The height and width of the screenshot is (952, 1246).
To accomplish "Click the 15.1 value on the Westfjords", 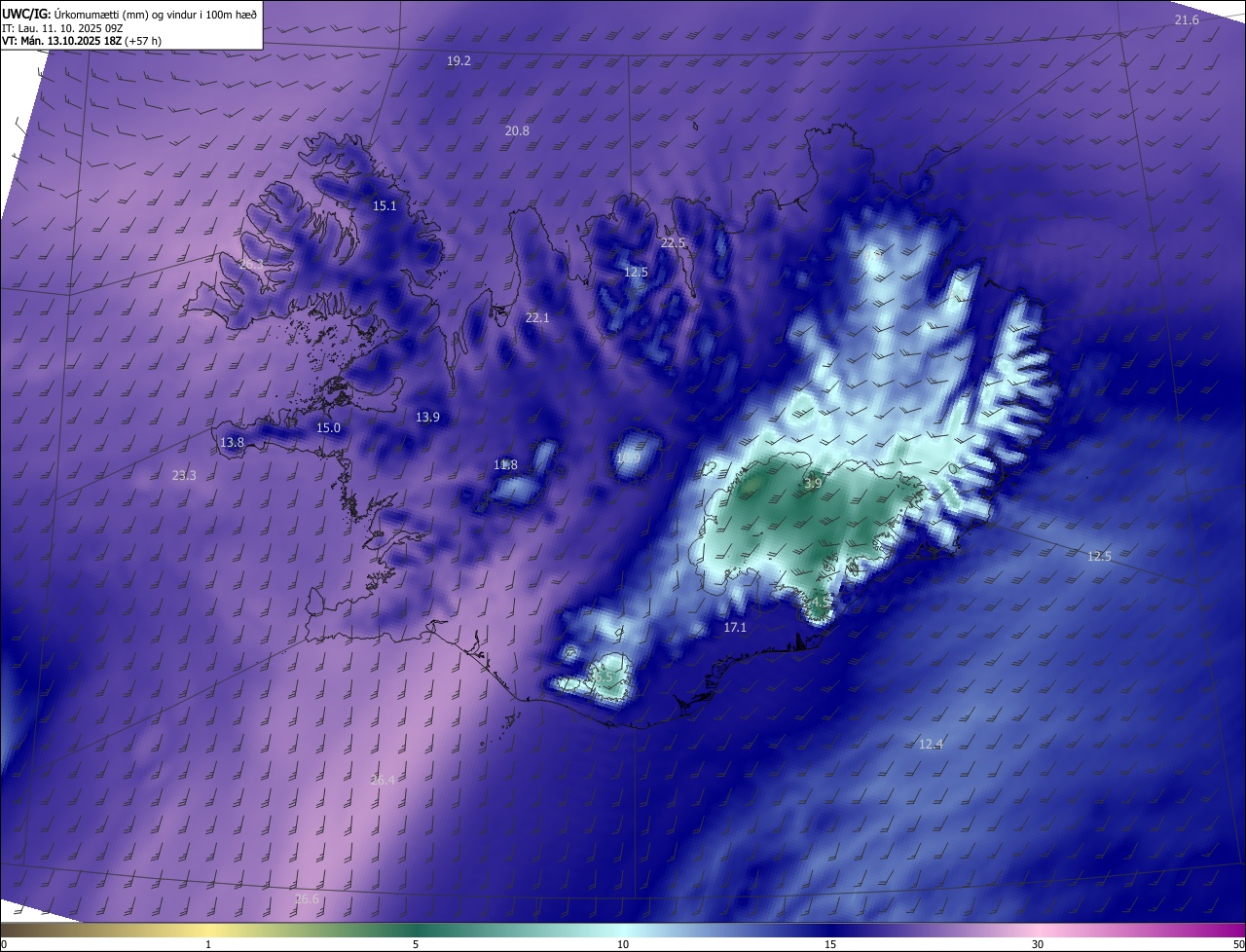I will [x=385, y=206].
